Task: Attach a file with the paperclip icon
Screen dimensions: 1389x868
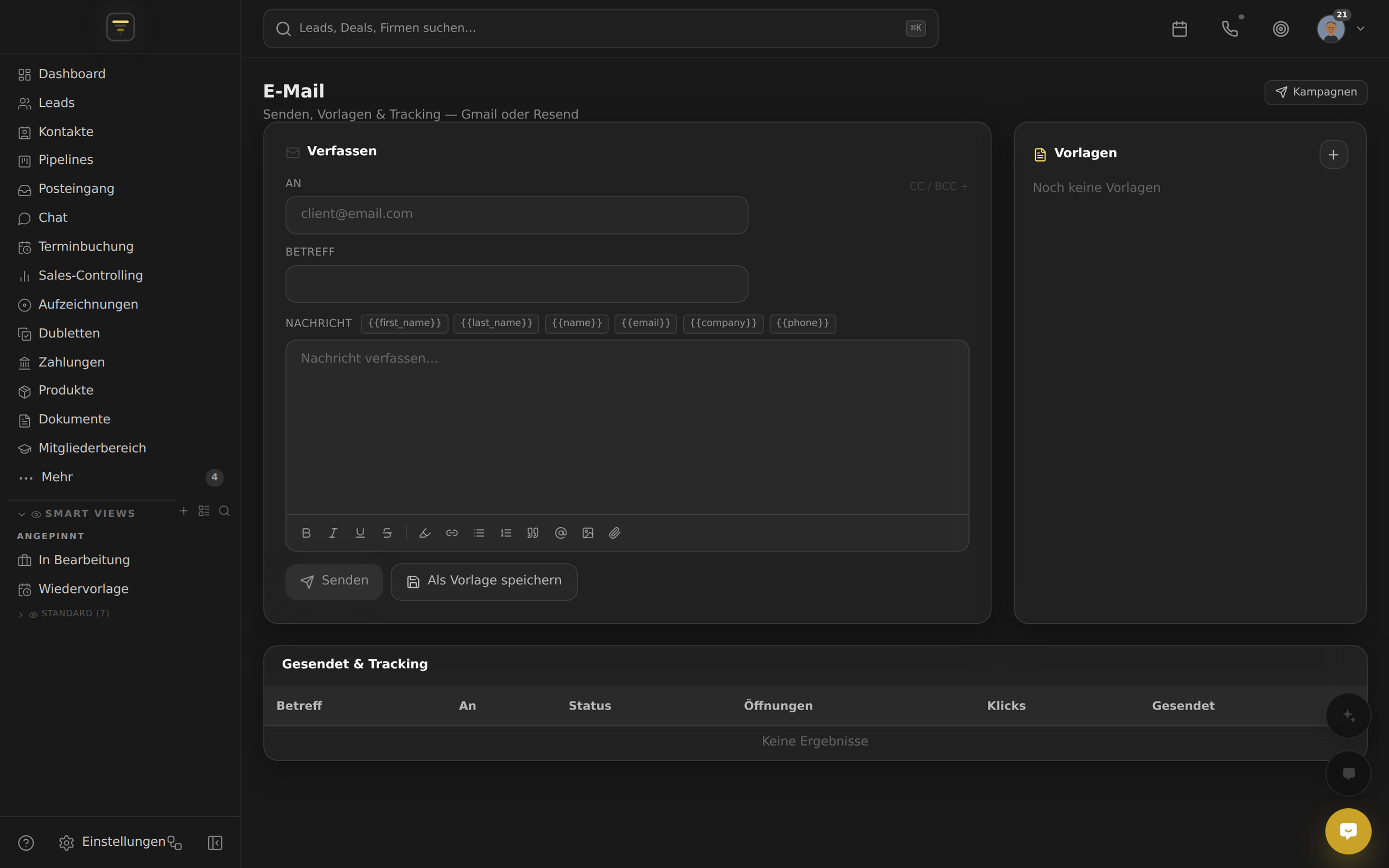Action: [615, 533]
